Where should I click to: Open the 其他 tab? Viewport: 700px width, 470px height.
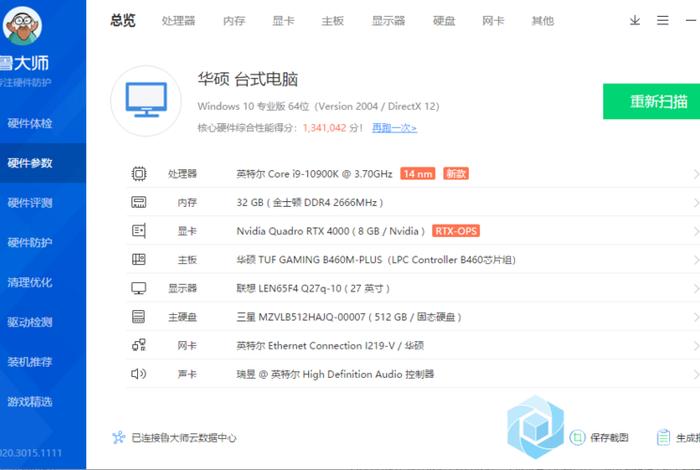[543, 21]
